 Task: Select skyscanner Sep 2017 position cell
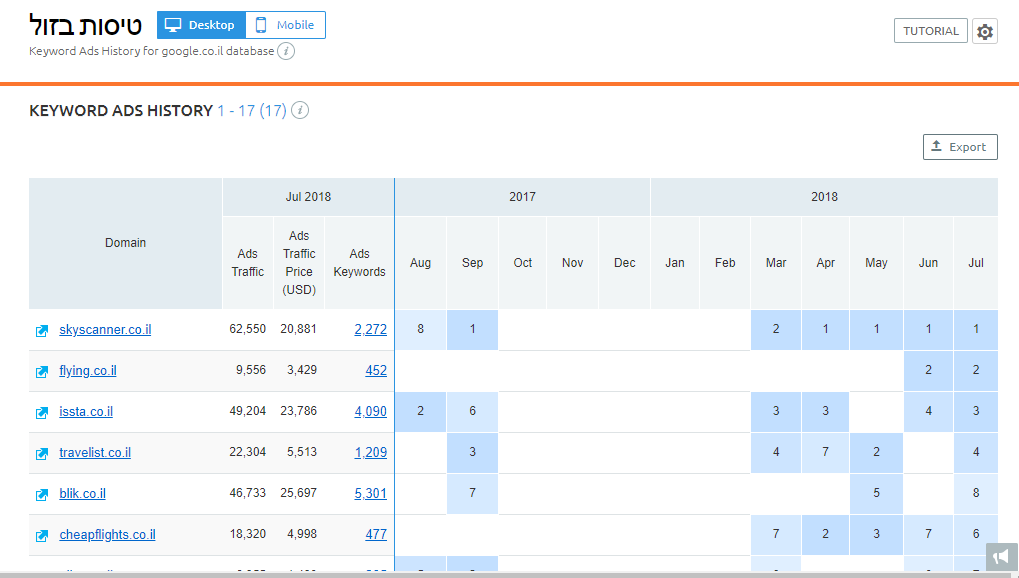coord(472,330)
